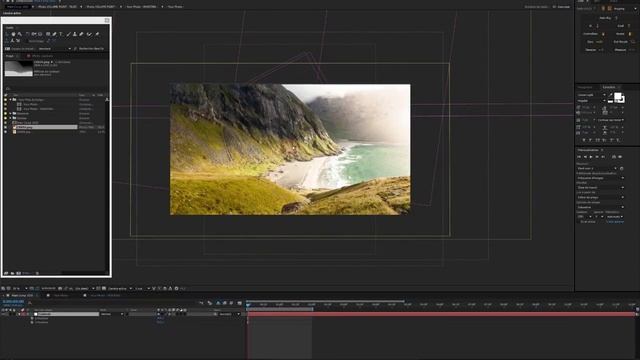This screenshot has height=360, width=640.
Task: Create new composition from Project panel footer
Action: point(18,273)
